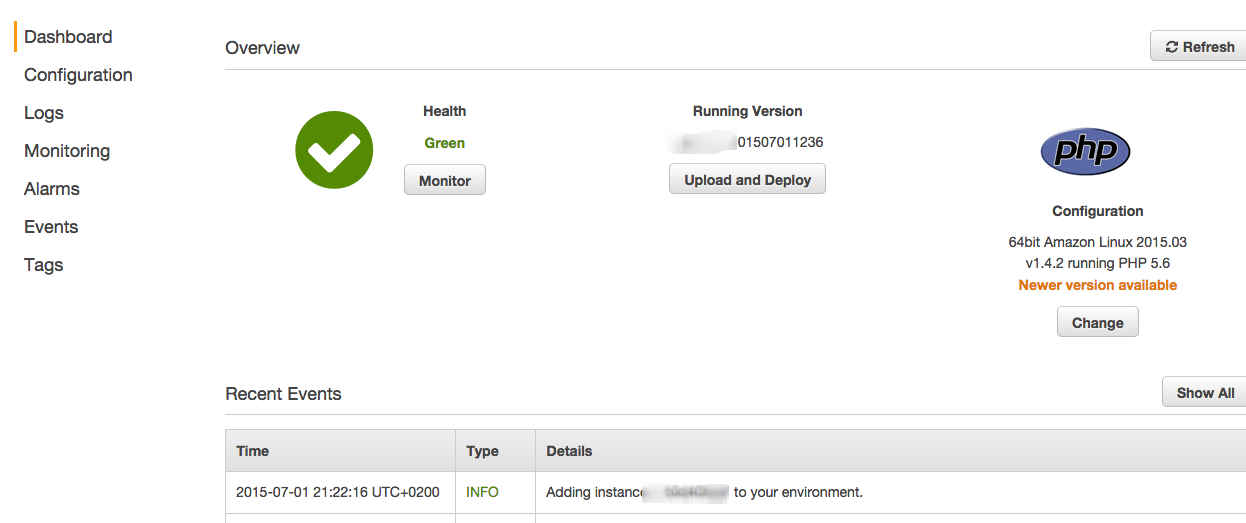
Task: Click the Green health status text
Action: coord(445,143)
